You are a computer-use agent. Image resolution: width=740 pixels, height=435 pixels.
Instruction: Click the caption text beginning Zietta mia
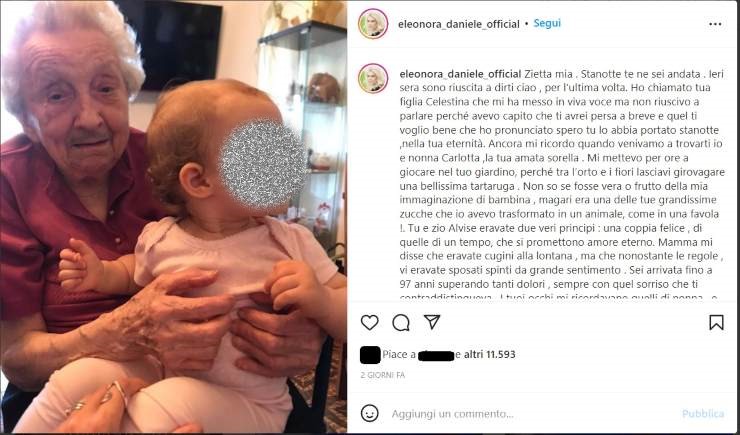pos(561,186)
